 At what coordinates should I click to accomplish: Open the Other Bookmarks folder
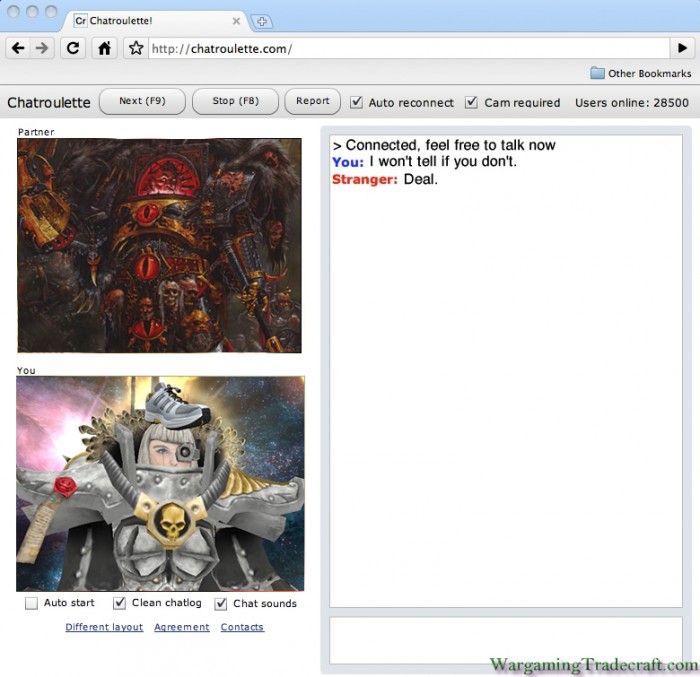[x=641, y=73]
